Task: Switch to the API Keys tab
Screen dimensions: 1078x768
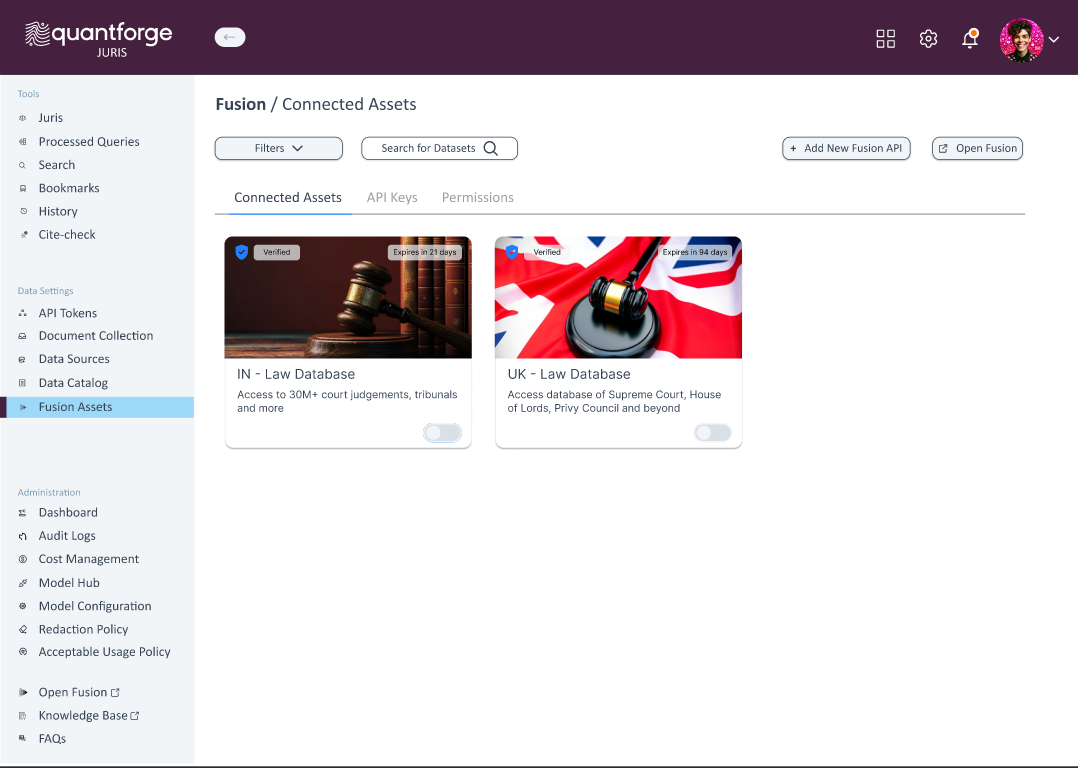Action: click(392, 197)
